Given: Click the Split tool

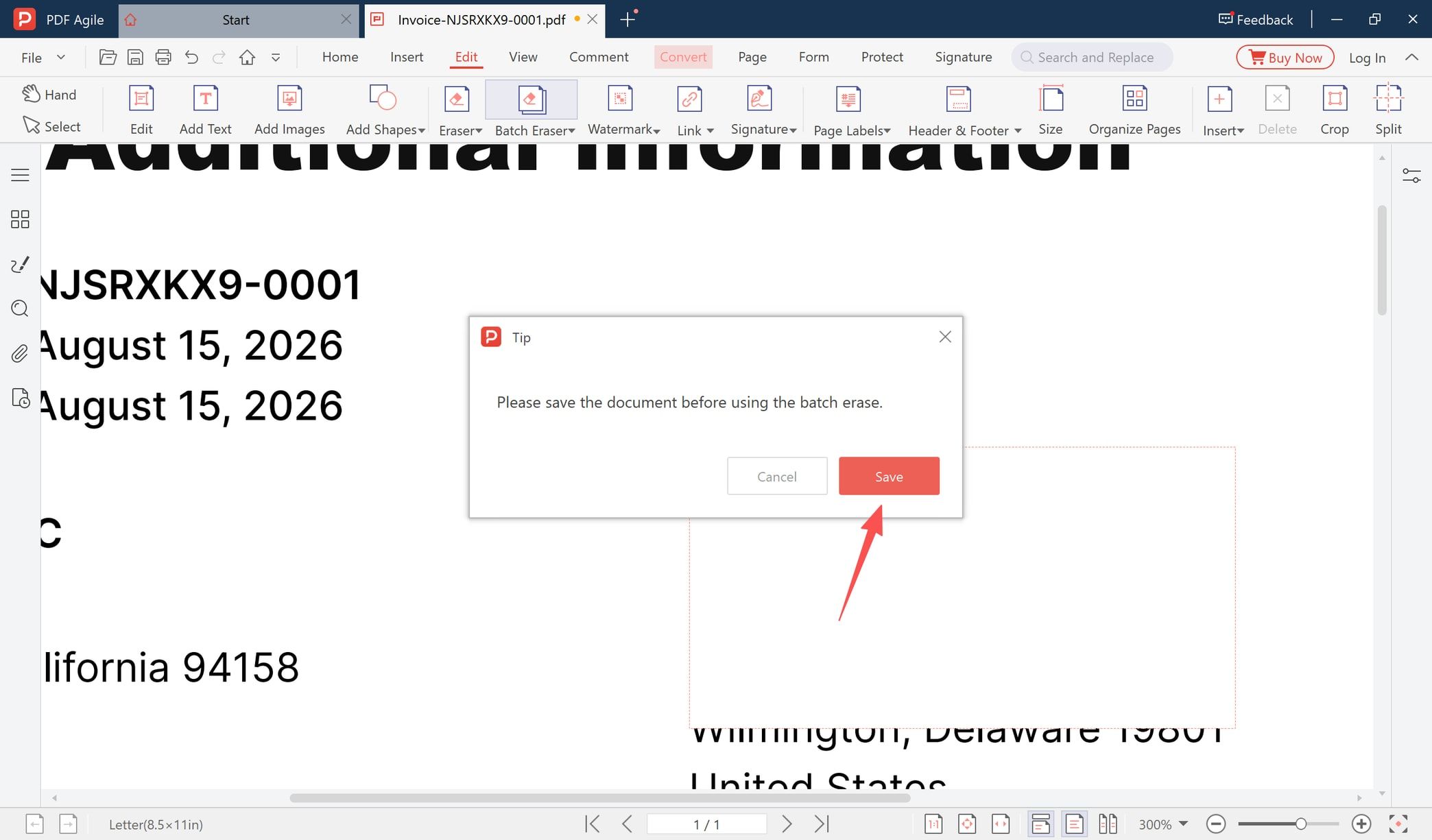Looking at the screenshot, I should (x=1388, y=110).
